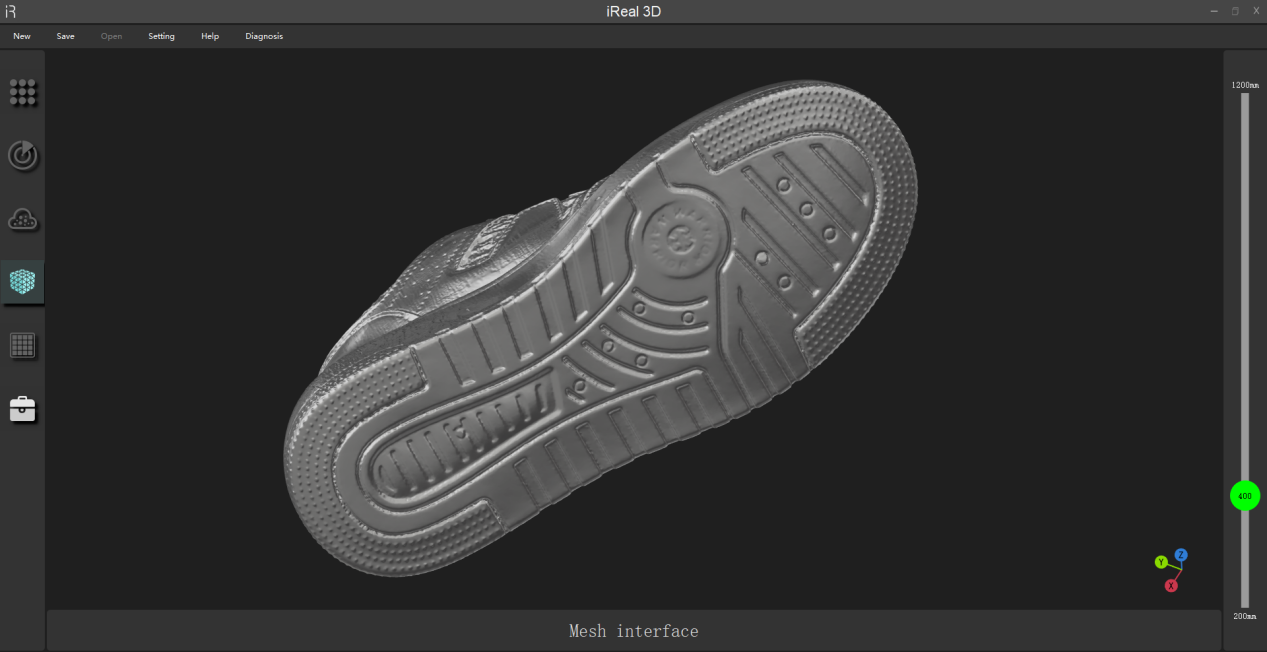The height and width of the screenshot is (652, 1267).
Task: Open the New menu item
Action: [x=22, y=36]
